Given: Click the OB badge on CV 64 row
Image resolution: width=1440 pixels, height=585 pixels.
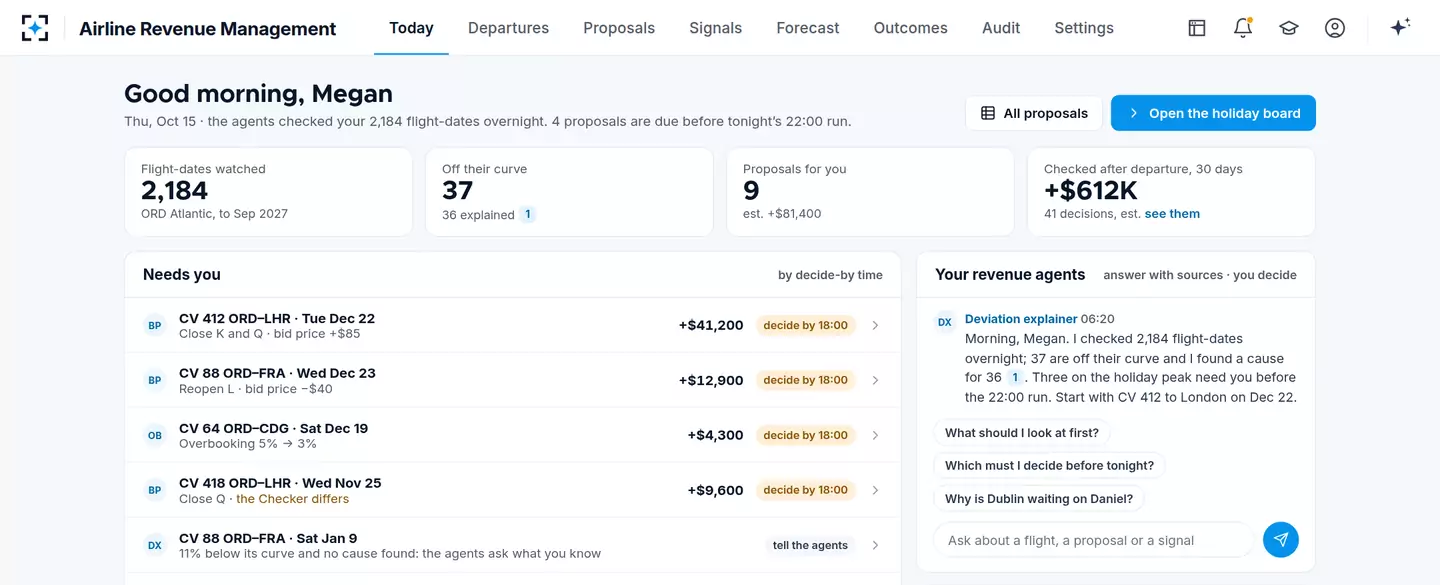Looking at the screenshot, I should [155, 435].
